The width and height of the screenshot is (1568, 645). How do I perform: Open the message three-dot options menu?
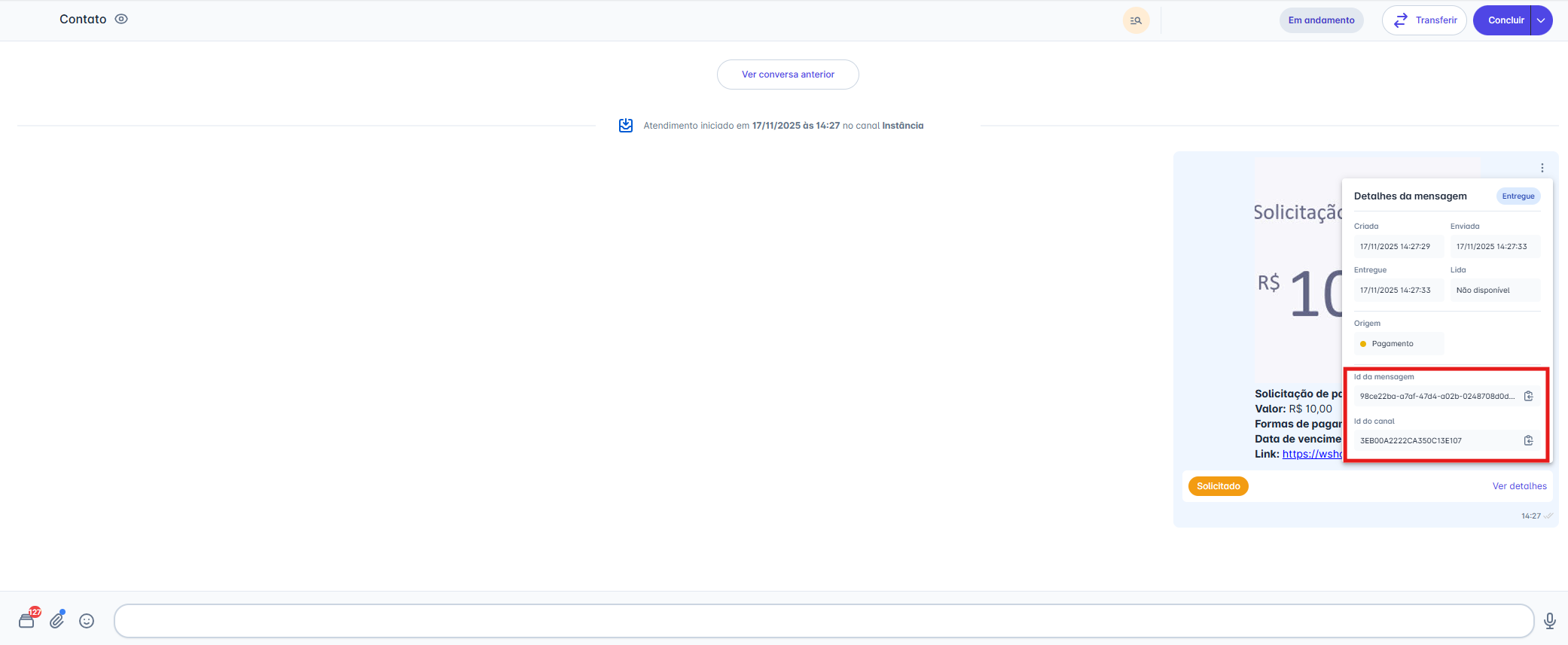pos(1542,168)
